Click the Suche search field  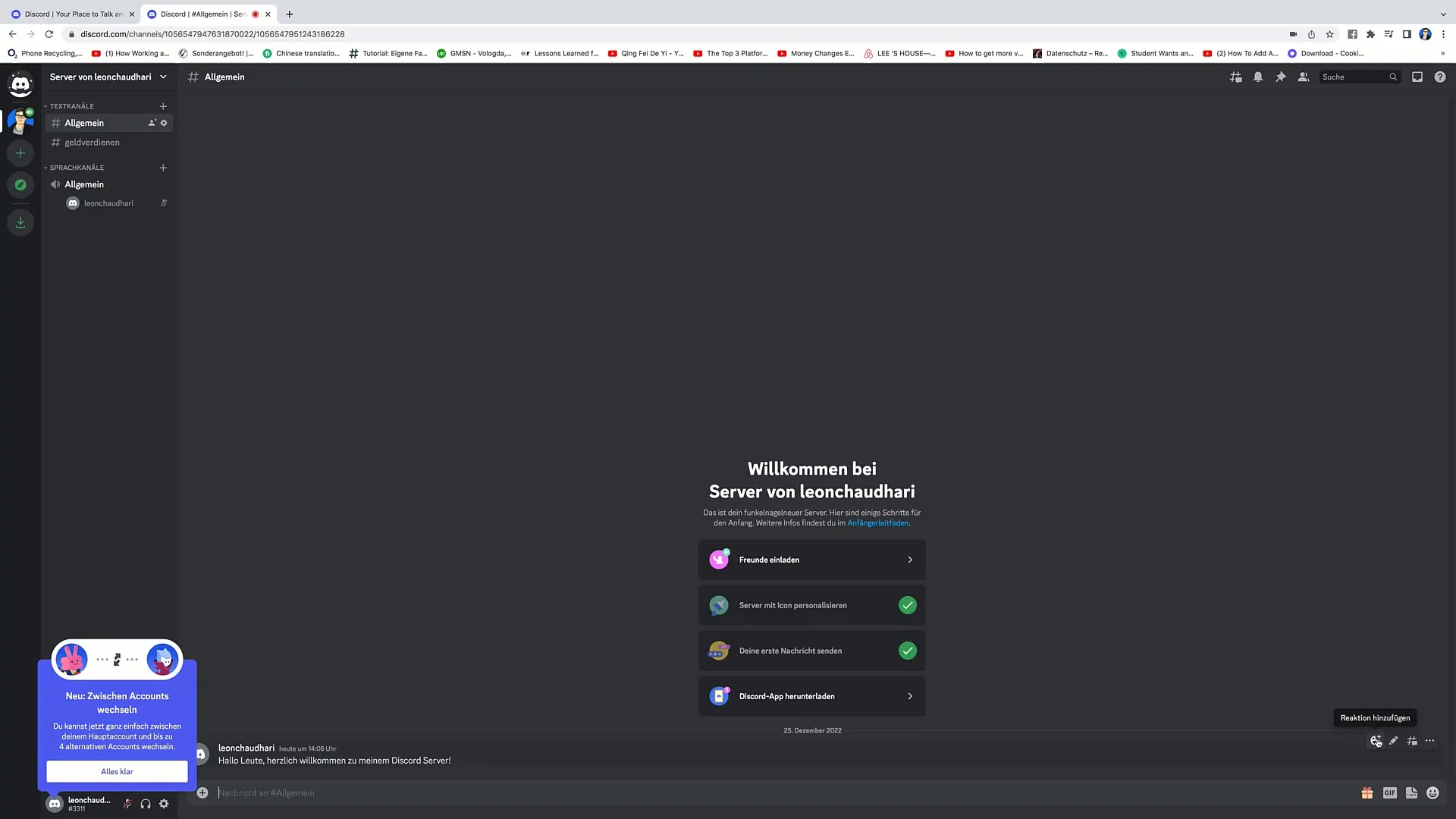[x=1359, y=77]
